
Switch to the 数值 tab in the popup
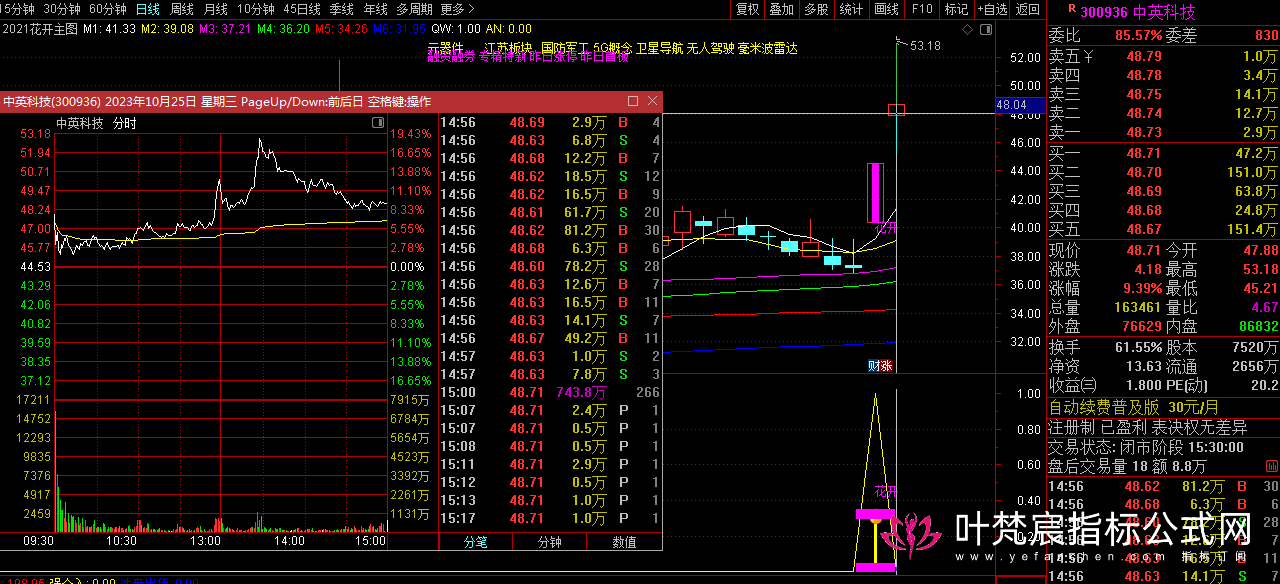pos(624,542)
